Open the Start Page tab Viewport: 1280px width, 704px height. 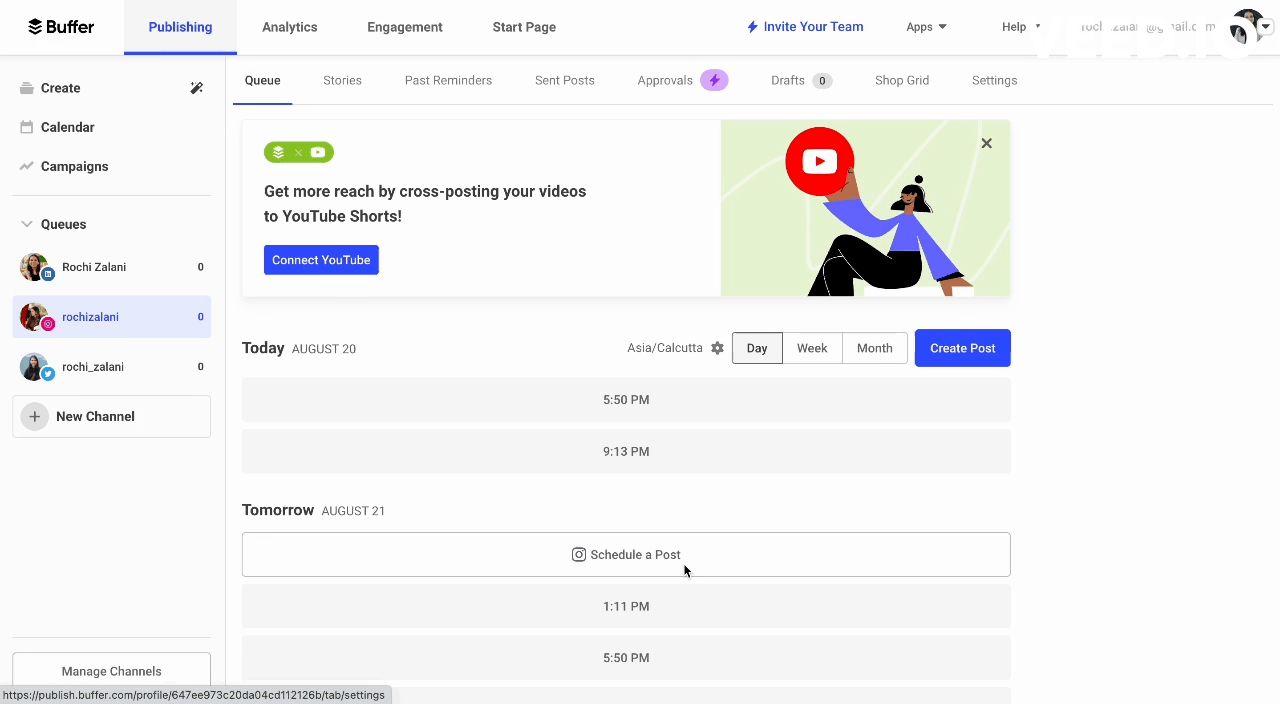click(x=524, y=27)
